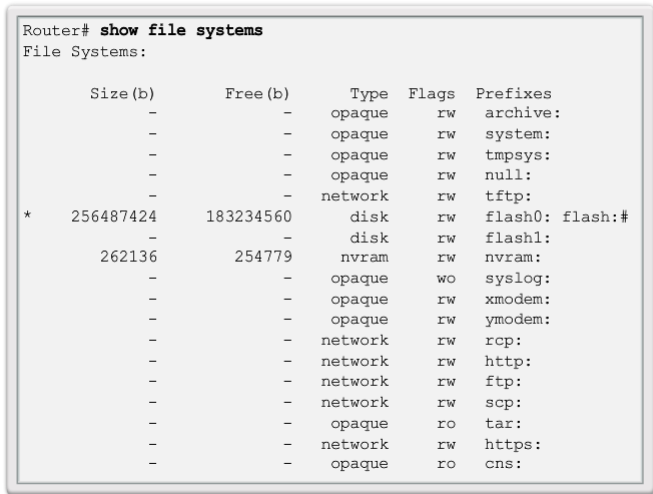653x494 pixels.
Task: Click the free space value 183234560
Action: pyautogui.click(x=247, y=217)
